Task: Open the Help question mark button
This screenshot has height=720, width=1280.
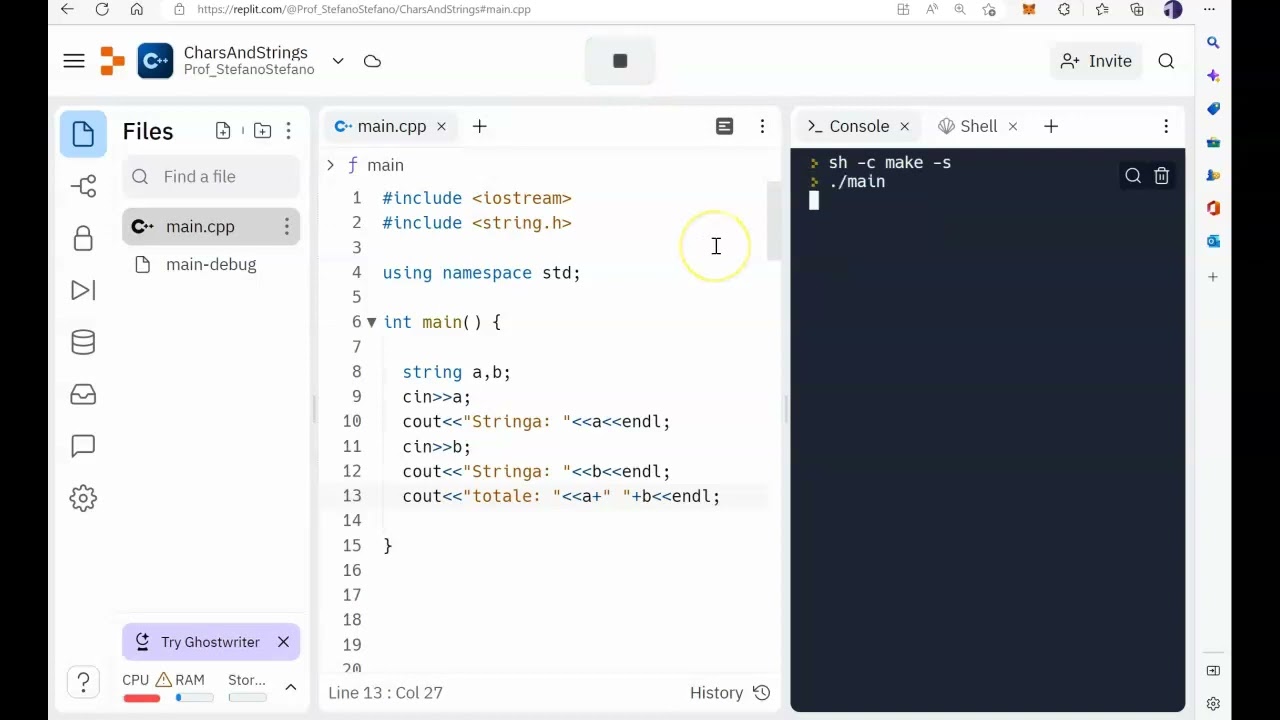Action: pos(84,682)
